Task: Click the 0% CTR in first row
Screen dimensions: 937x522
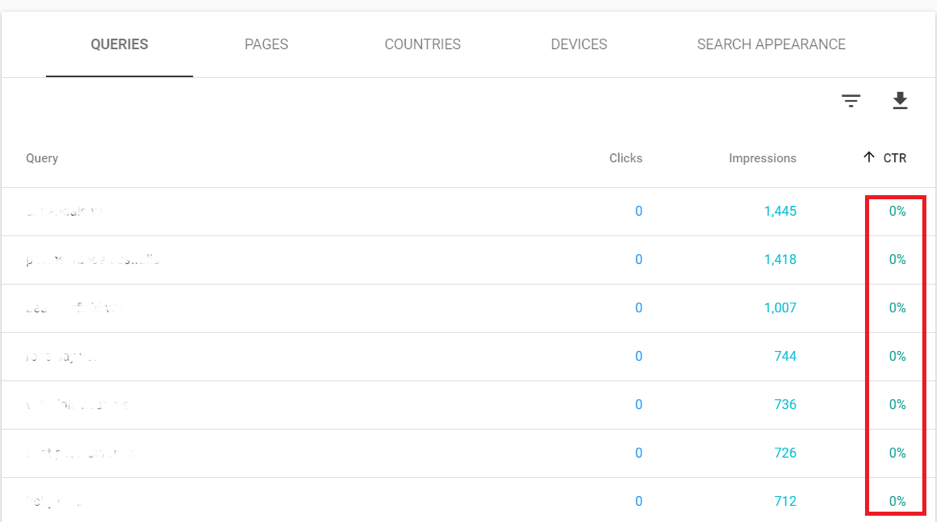Action: (897, 211)
